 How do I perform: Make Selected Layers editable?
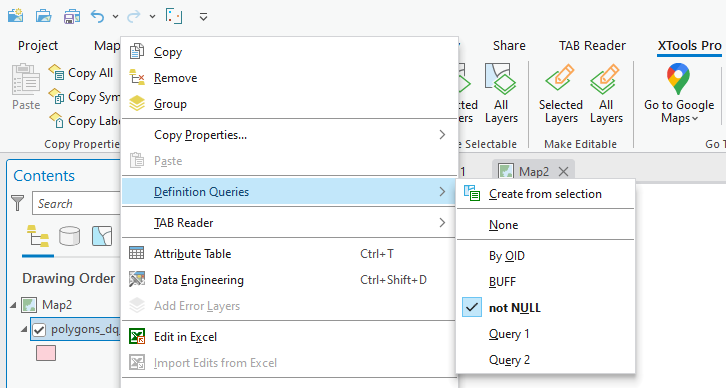pyautogui.click(x=560, y=94)
